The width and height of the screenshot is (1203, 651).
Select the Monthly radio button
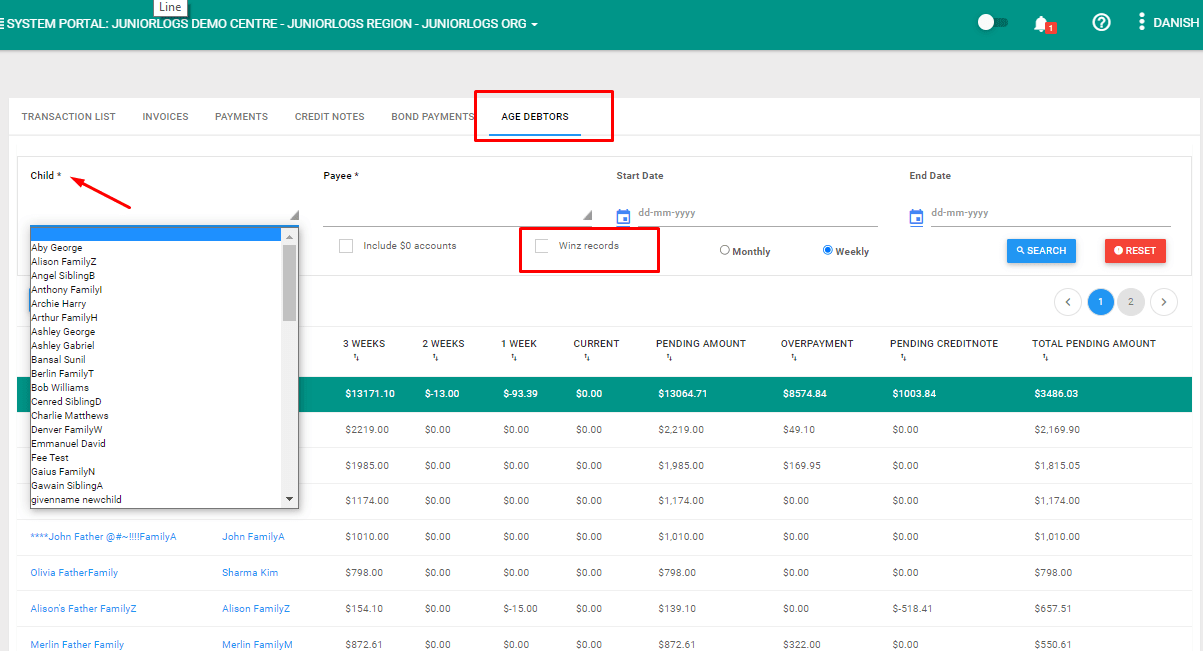pyautogui.click(x=725, y=251)
